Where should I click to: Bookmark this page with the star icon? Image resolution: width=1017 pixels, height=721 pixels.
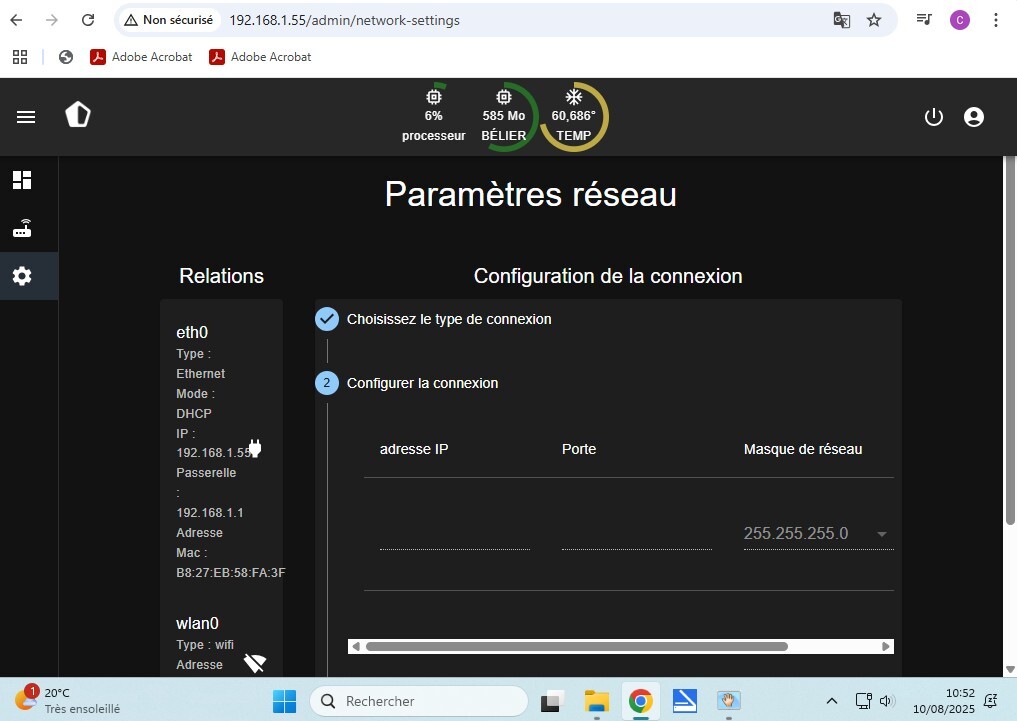click(x=874, y=20)
